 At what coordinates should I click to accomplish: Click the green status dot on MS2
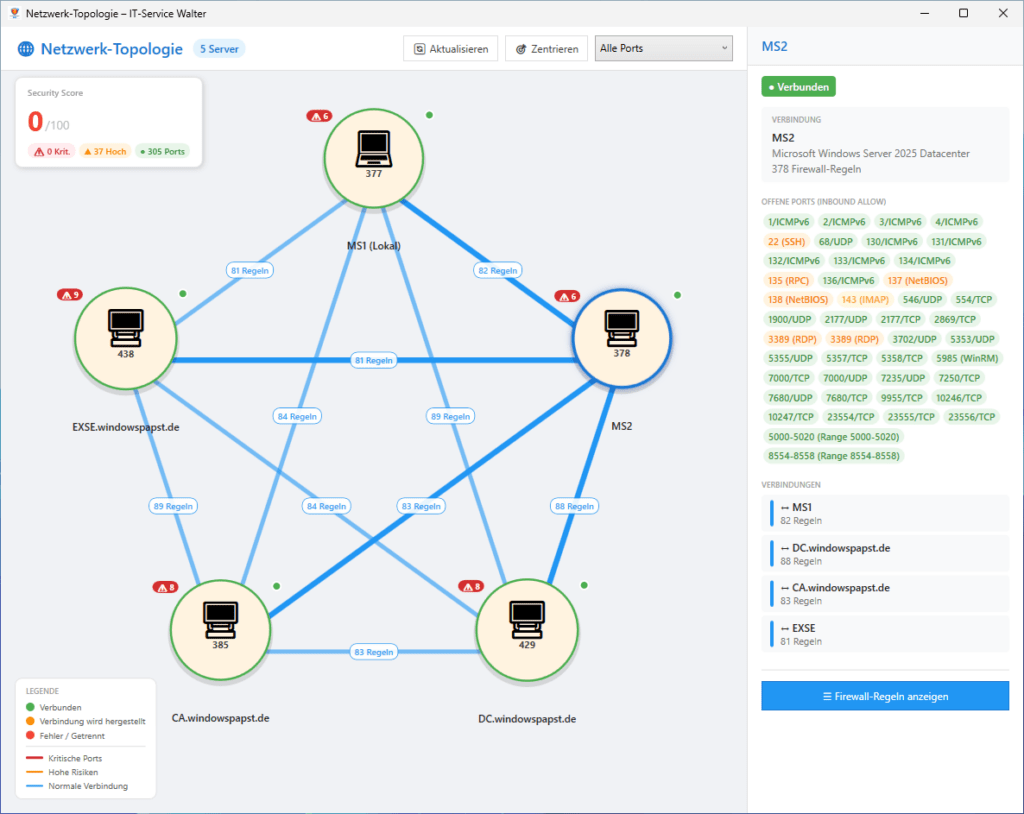pyautogui.click(x=679, y=296)
